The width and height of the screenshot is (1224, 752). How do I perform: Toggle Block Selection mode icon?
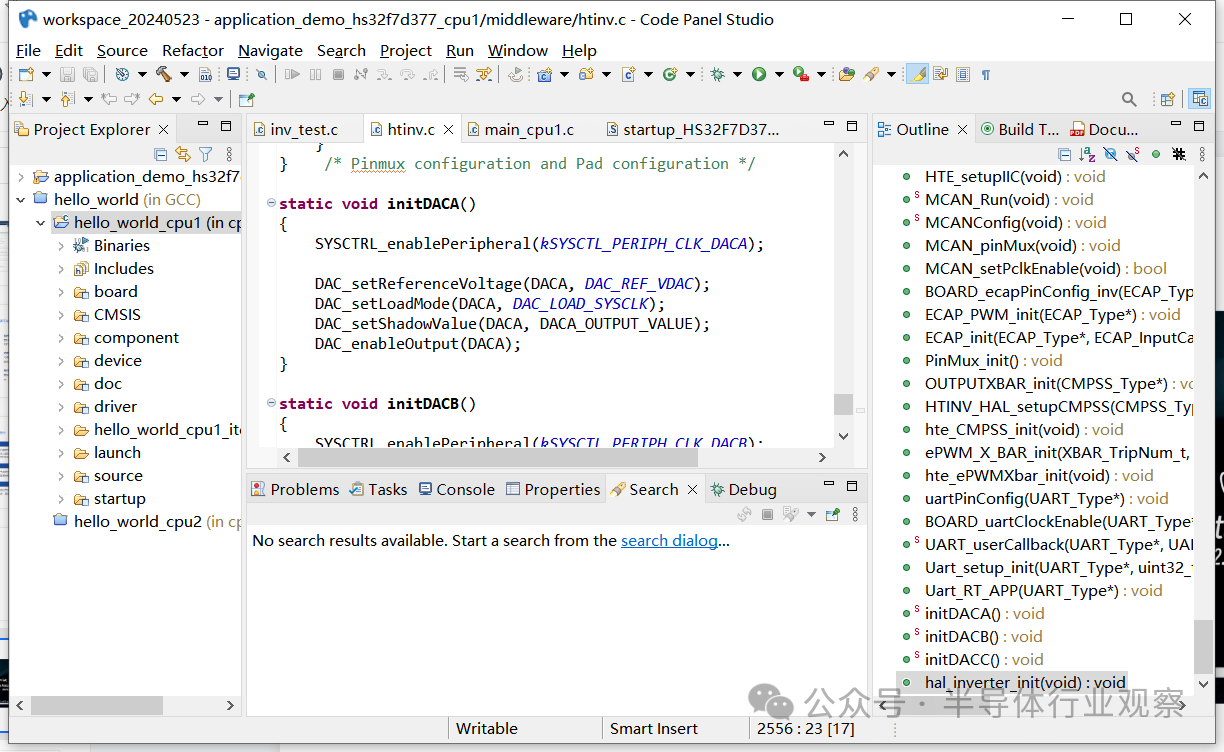963,74
